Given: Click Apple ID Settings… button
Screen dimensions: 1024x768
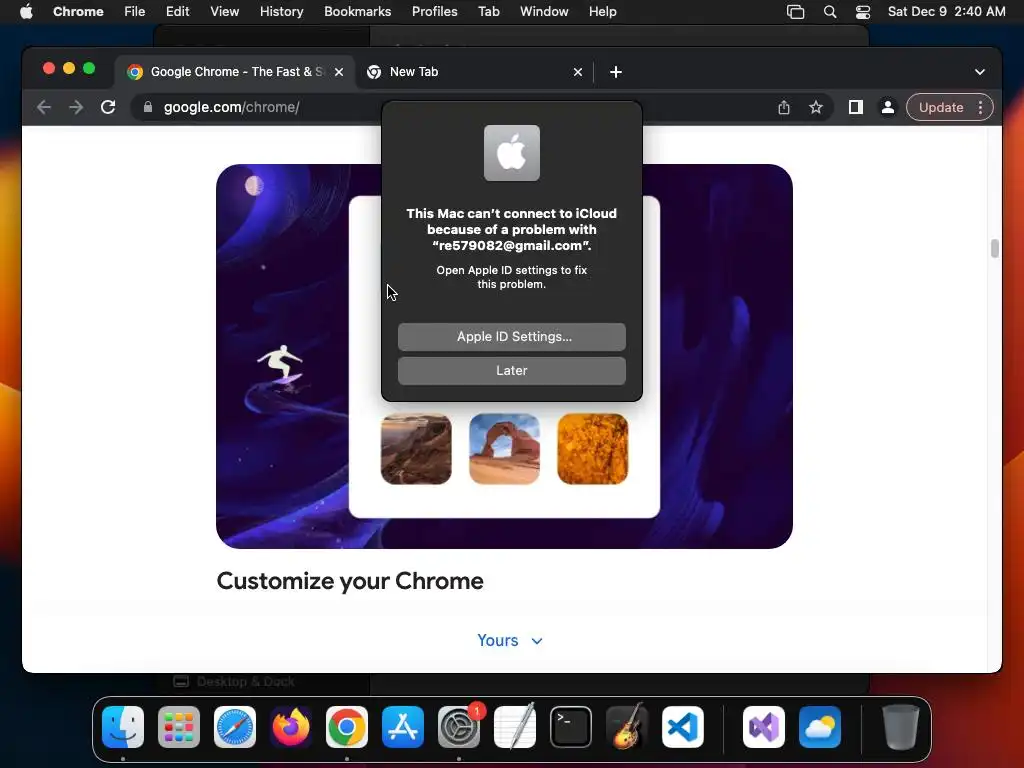Looking at the screenshot, I should point(511,336).
